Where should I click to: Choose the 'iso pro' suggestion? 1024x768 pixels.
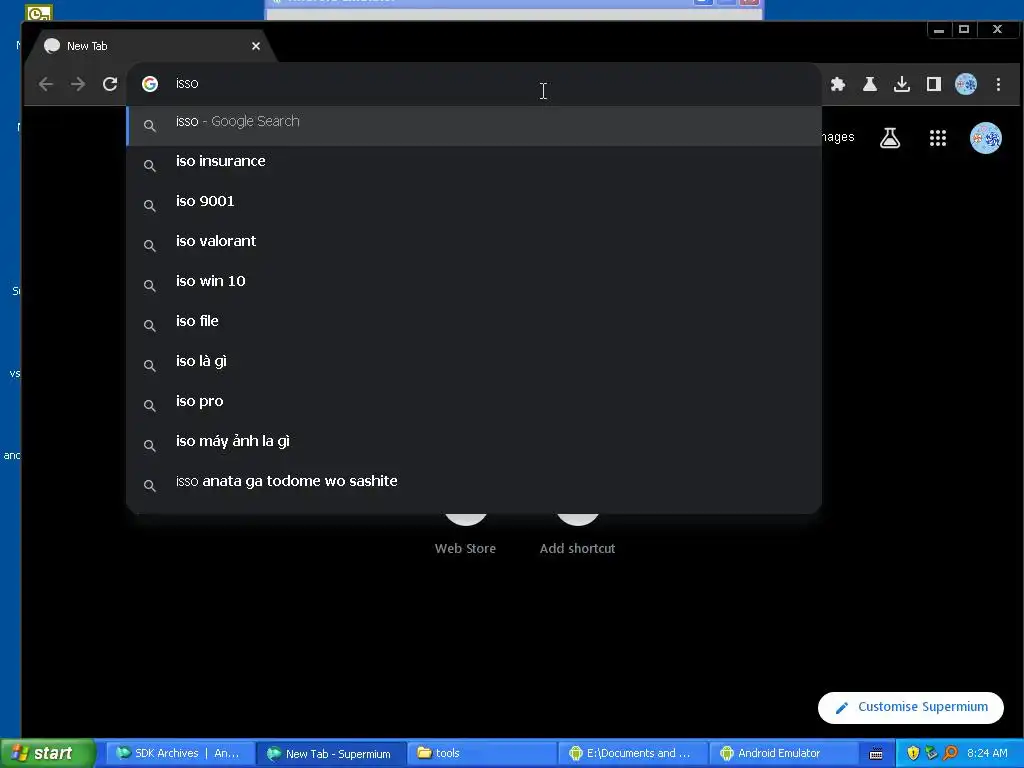click(x=474, y=405)
